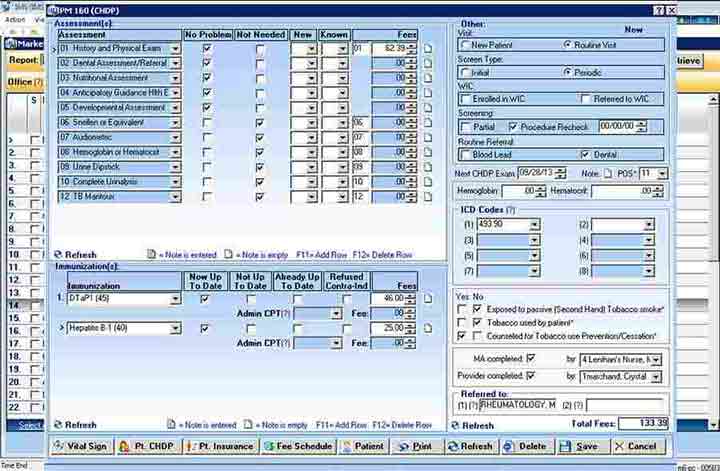Click Print in bottom toolbar

(x=416, y=446)
